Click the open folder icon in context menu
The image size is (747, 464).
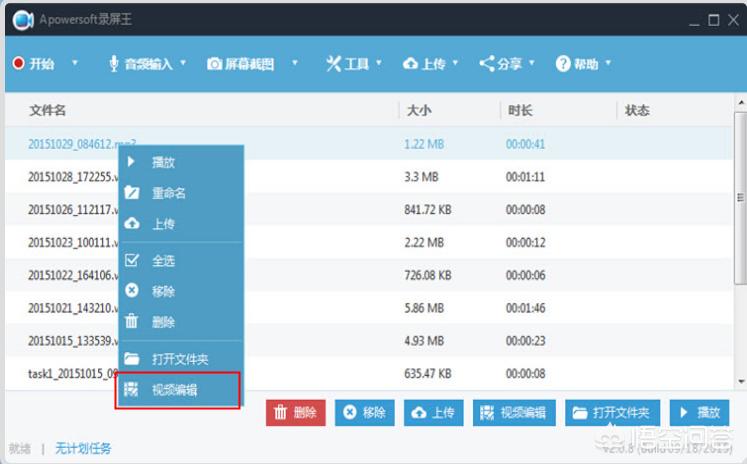[132, 358]
